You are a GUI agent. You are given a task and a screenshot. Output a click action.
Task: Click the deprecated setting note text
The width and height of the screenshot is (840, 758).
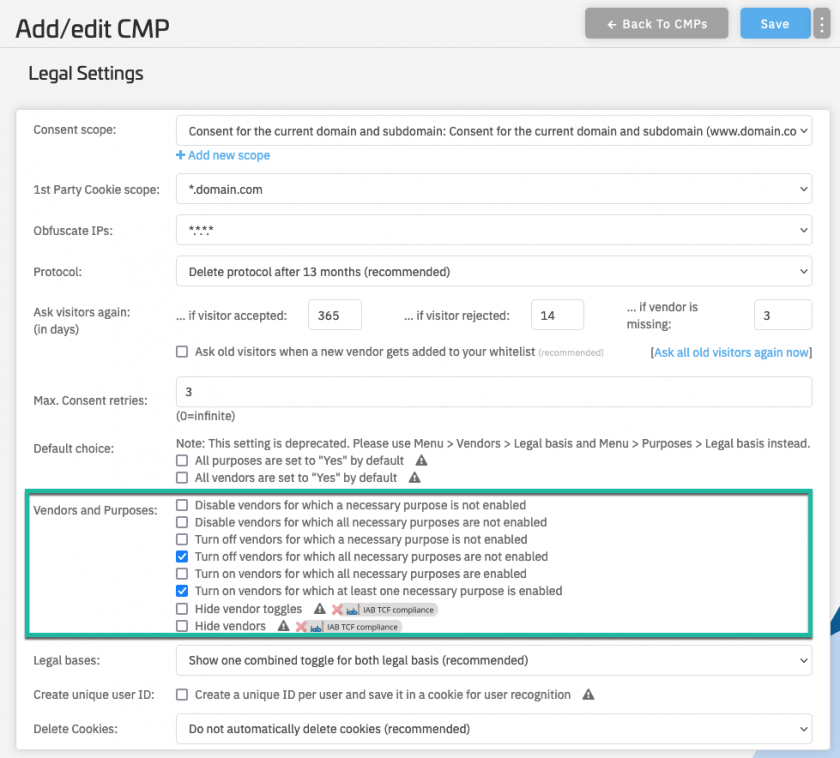coord(493,444)
